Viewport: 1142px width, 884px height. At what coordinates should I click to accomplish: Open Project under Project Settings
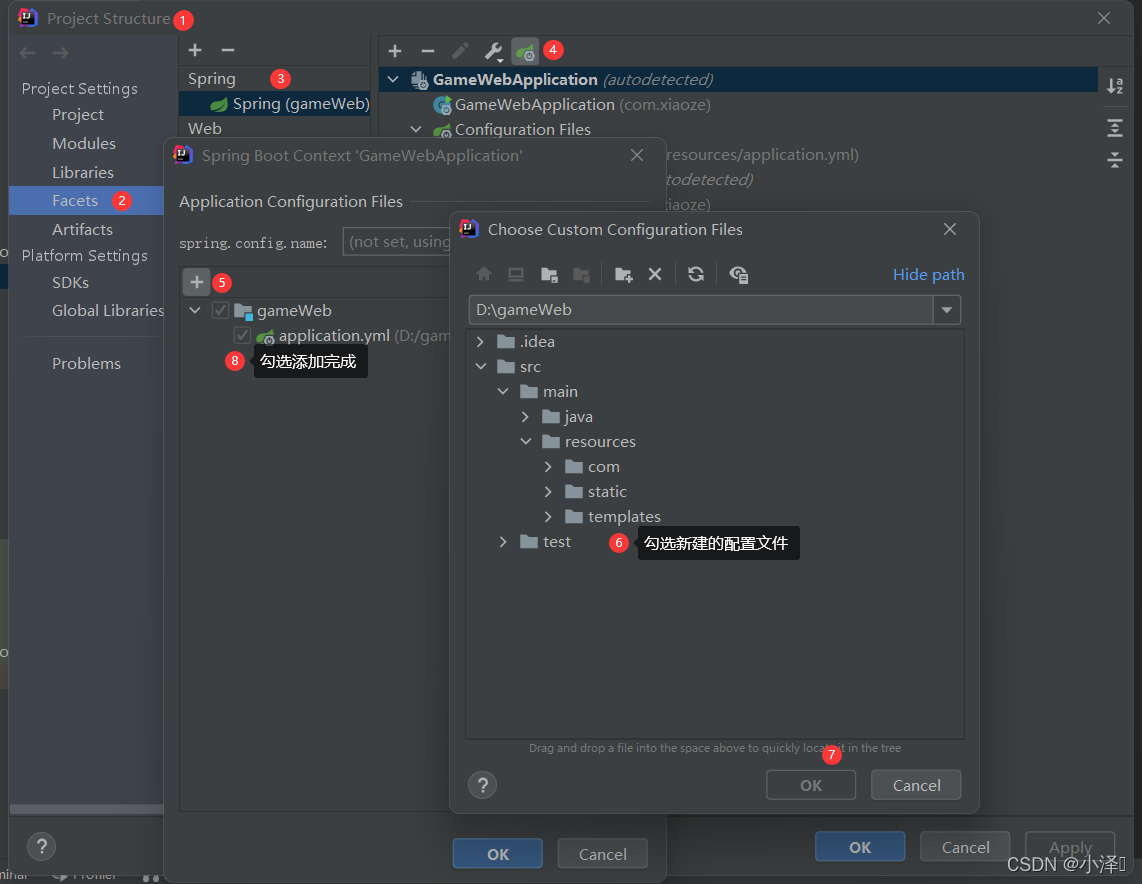78,114
